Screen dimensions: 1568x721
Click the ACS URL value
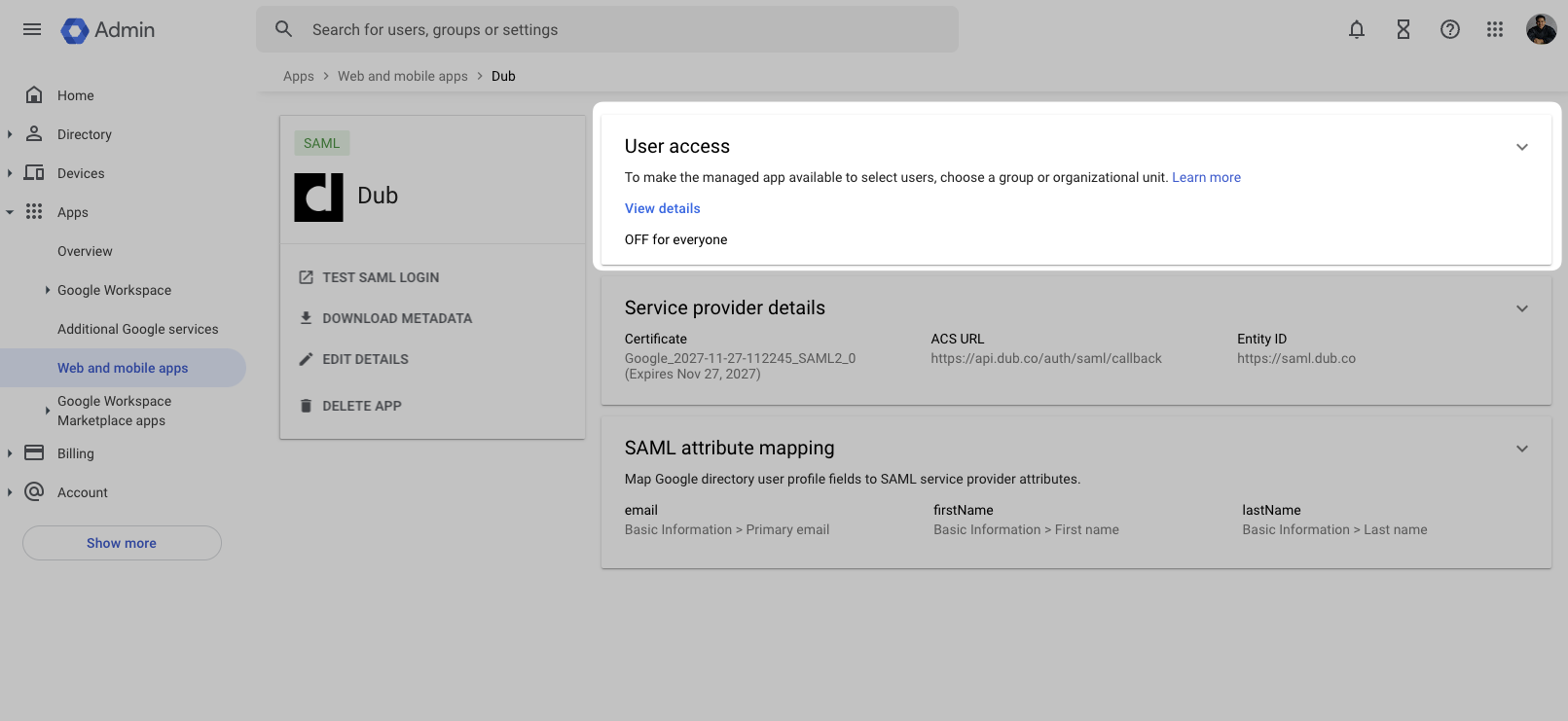1046,358
